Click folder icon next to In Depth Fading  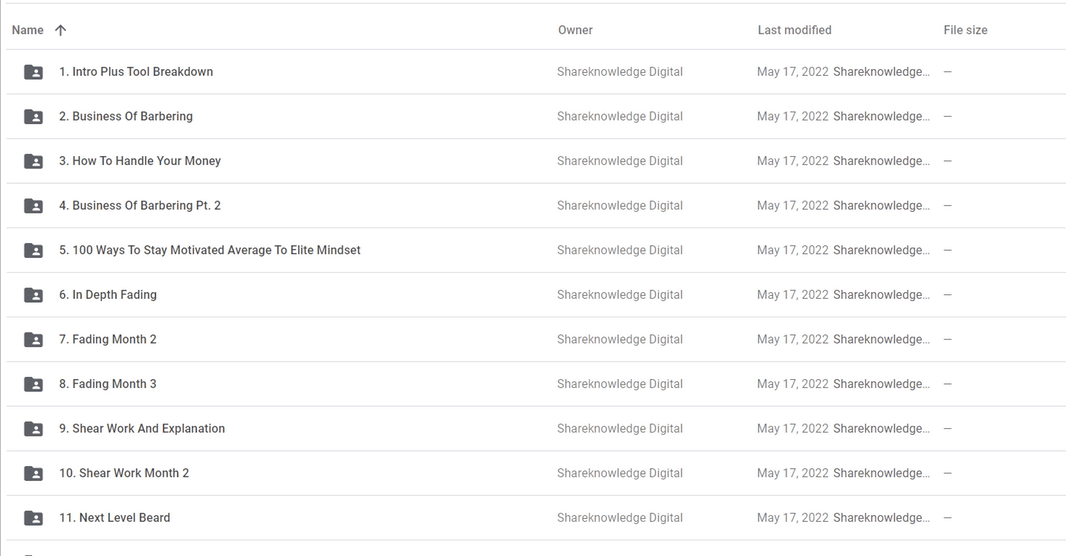(33, 295)
